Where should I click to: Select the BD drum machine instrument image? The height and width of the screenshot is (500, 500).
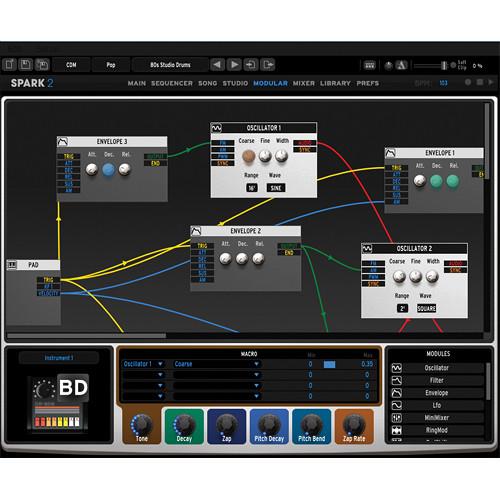[58, 404]
